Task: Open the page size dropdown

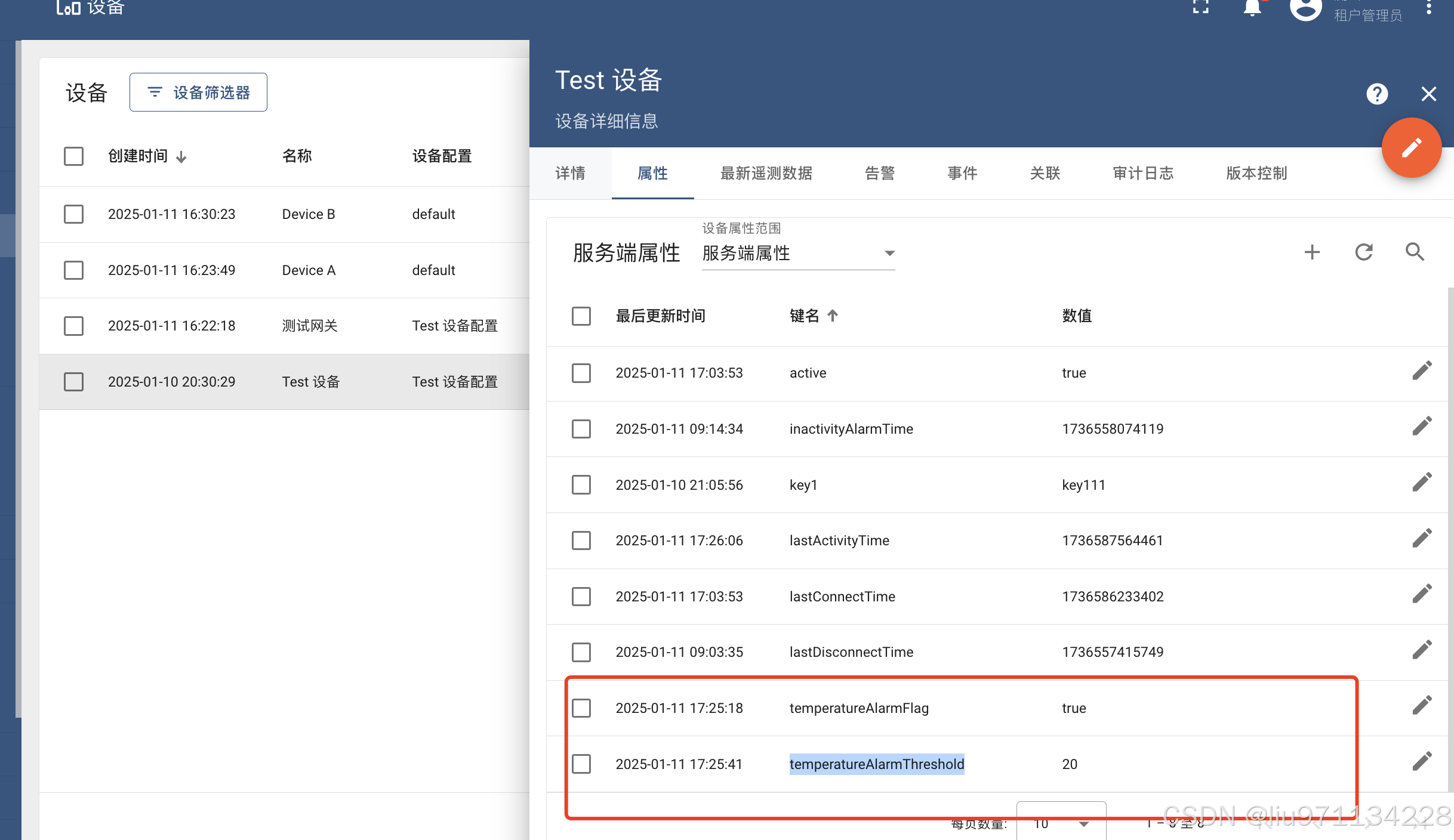Action: click(1061, 823)
